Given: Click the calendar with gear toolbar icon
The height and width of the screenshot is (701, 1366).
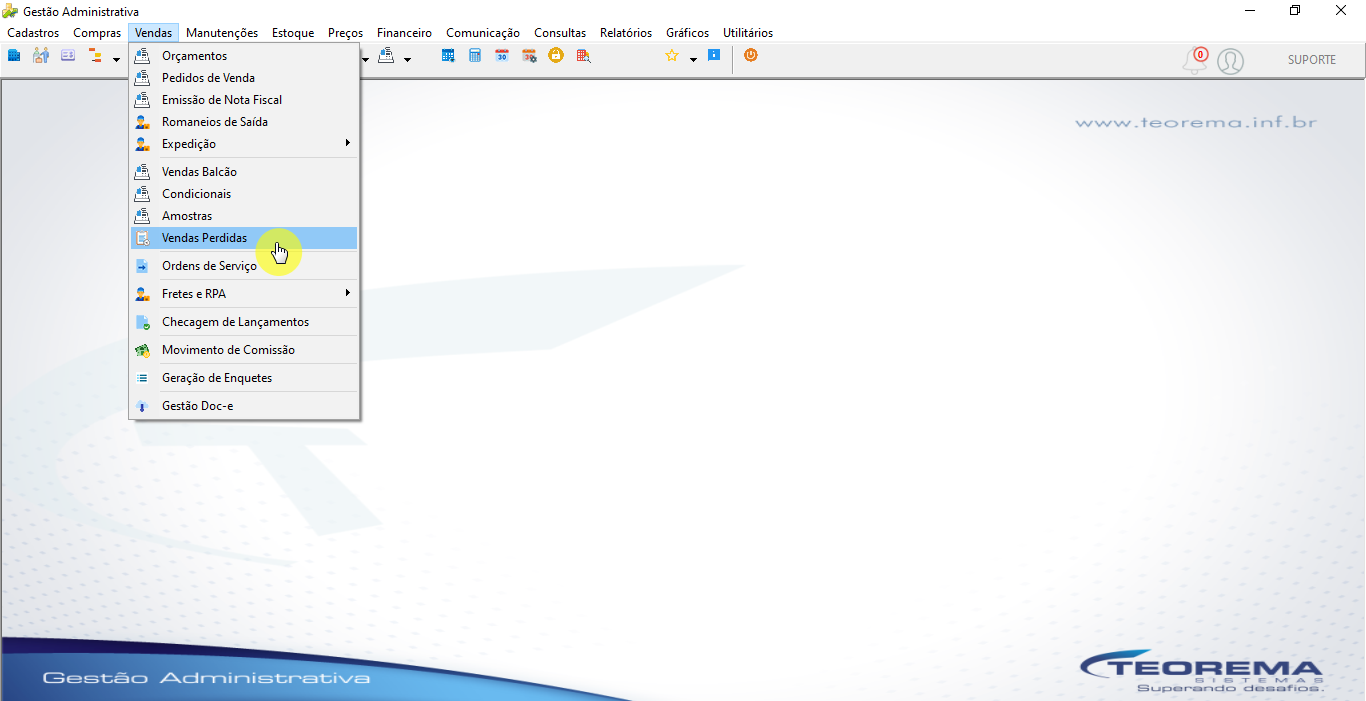Looking at the screenshot, I should pos(529,56).
